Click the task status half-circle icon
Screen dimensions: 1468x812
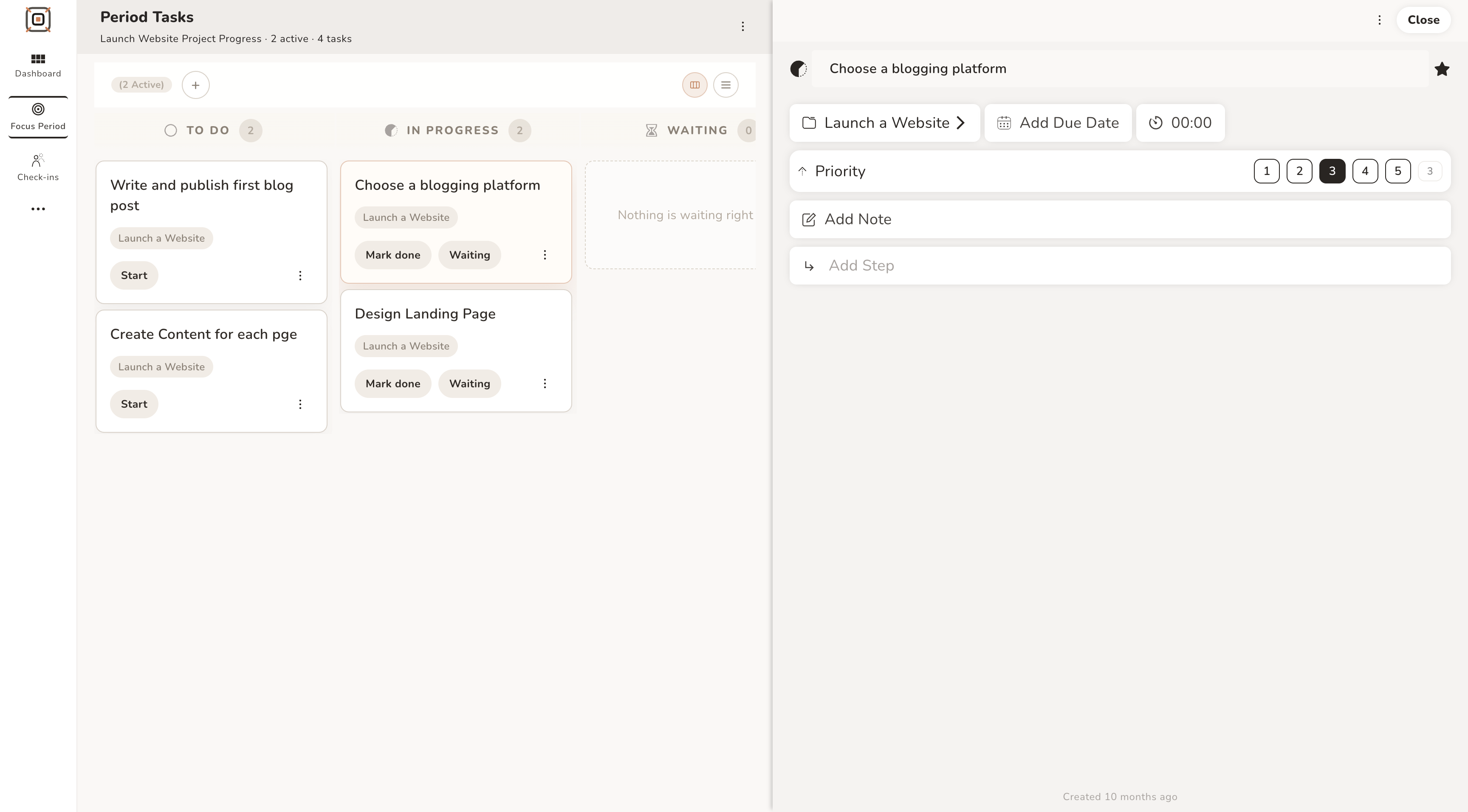pos(799,69)
